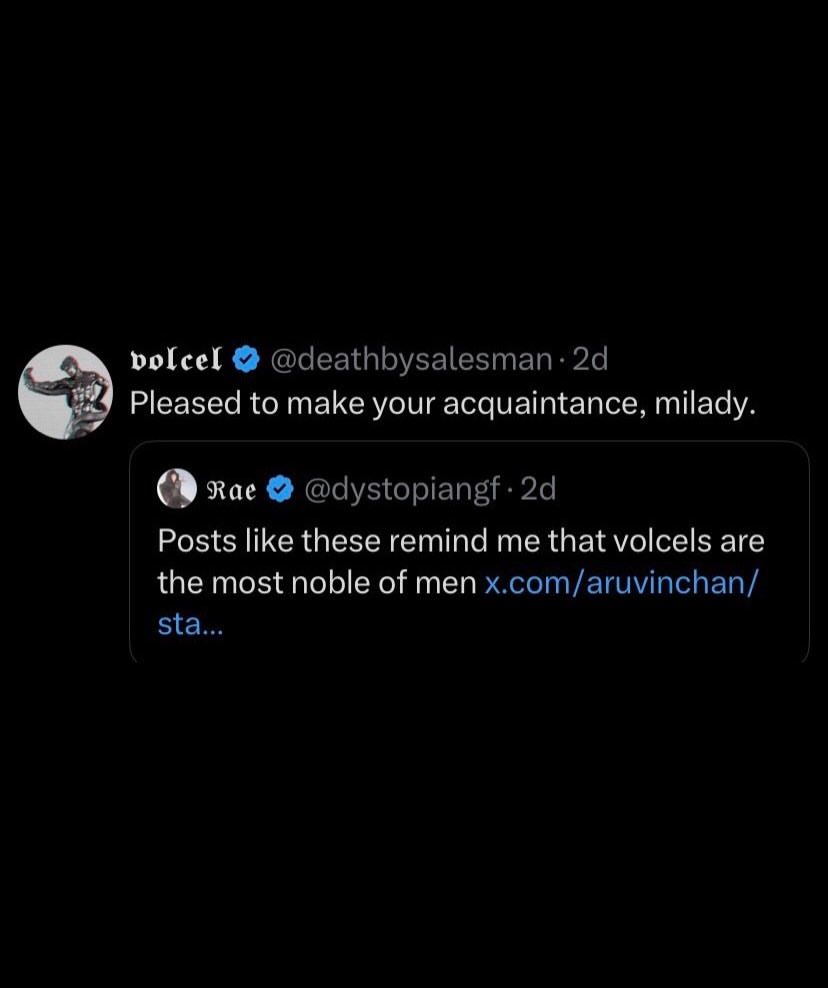This screenshot has width=828, height=988.
Task: Open Rae's small profile avatar
Action: (176, 488)
